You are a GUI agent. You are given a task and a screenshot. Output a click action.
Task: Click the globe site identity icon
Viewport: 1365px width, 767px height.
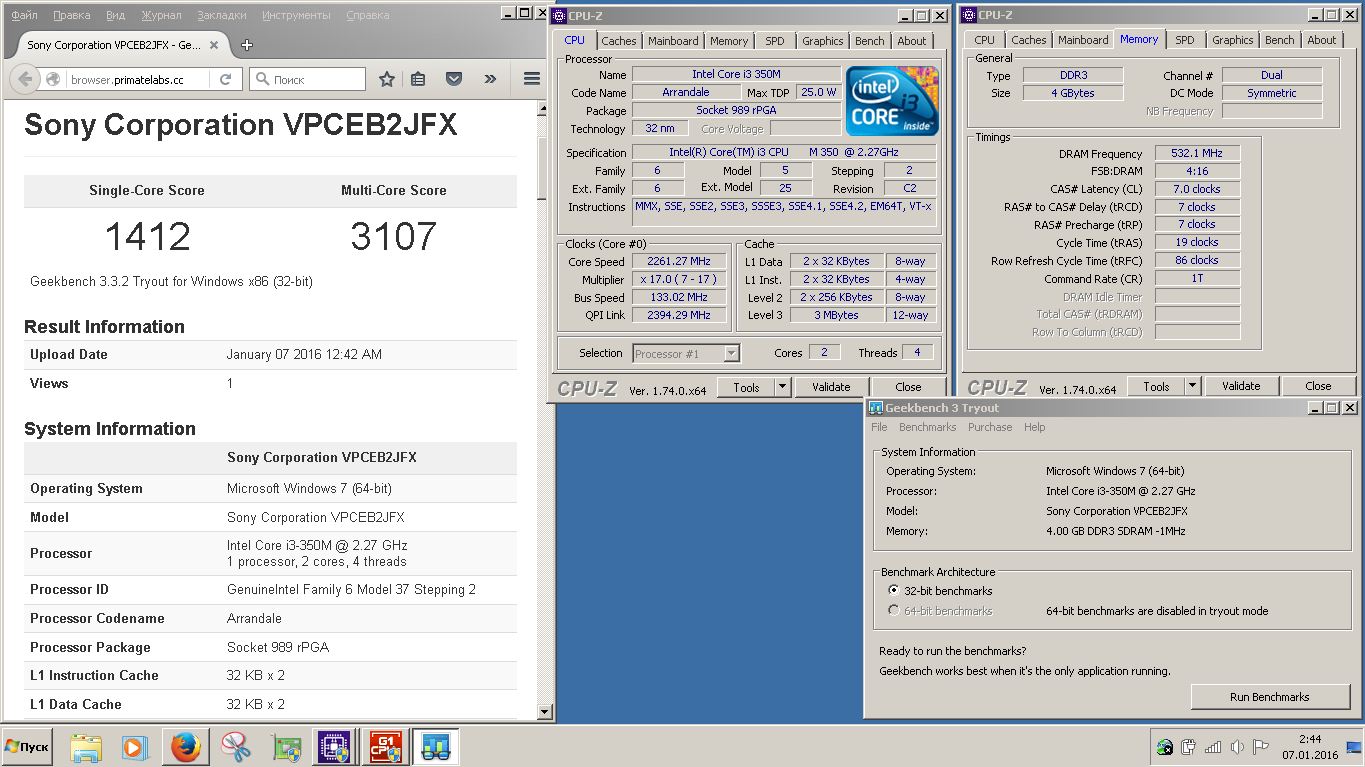54,80
